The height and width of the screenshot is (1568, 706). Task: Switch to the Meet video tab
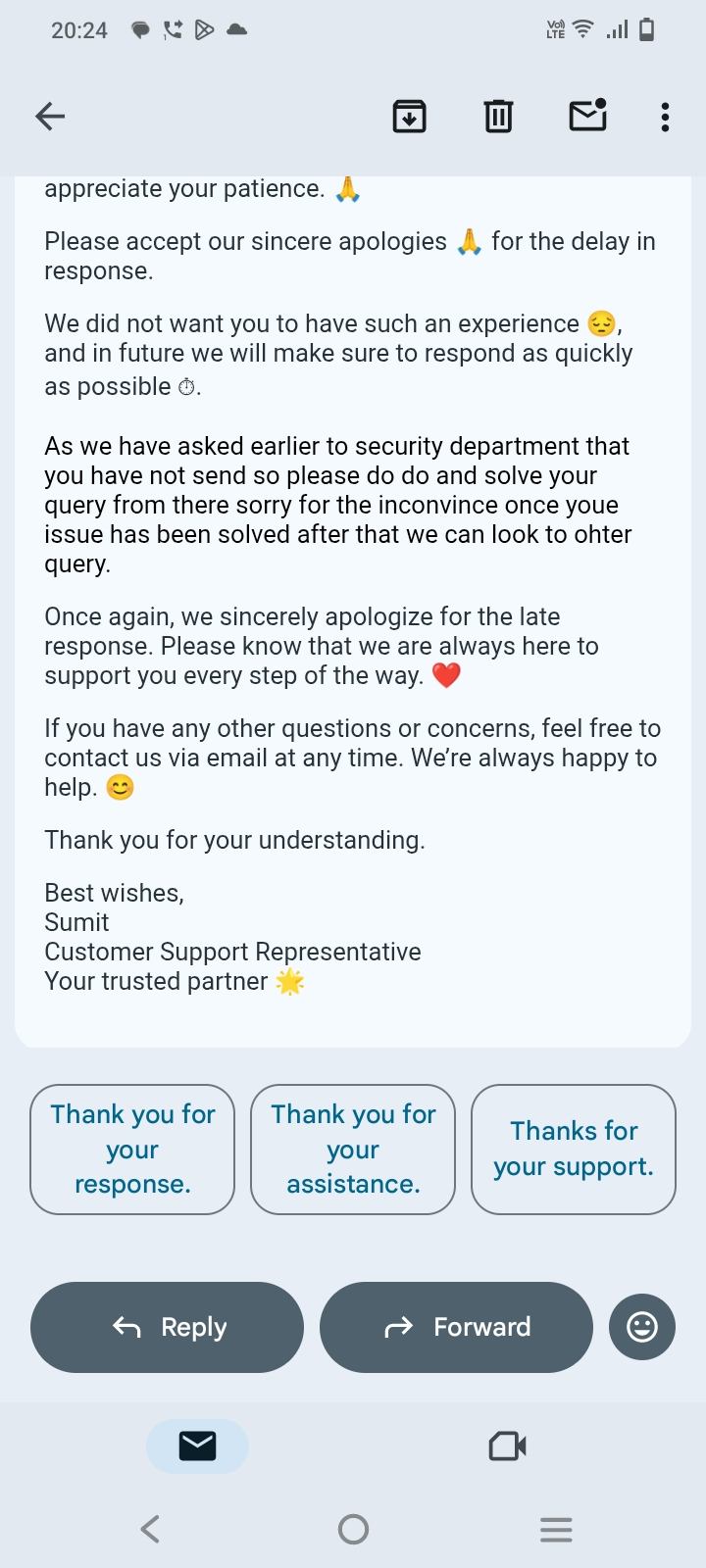(x=507, y=1445)
